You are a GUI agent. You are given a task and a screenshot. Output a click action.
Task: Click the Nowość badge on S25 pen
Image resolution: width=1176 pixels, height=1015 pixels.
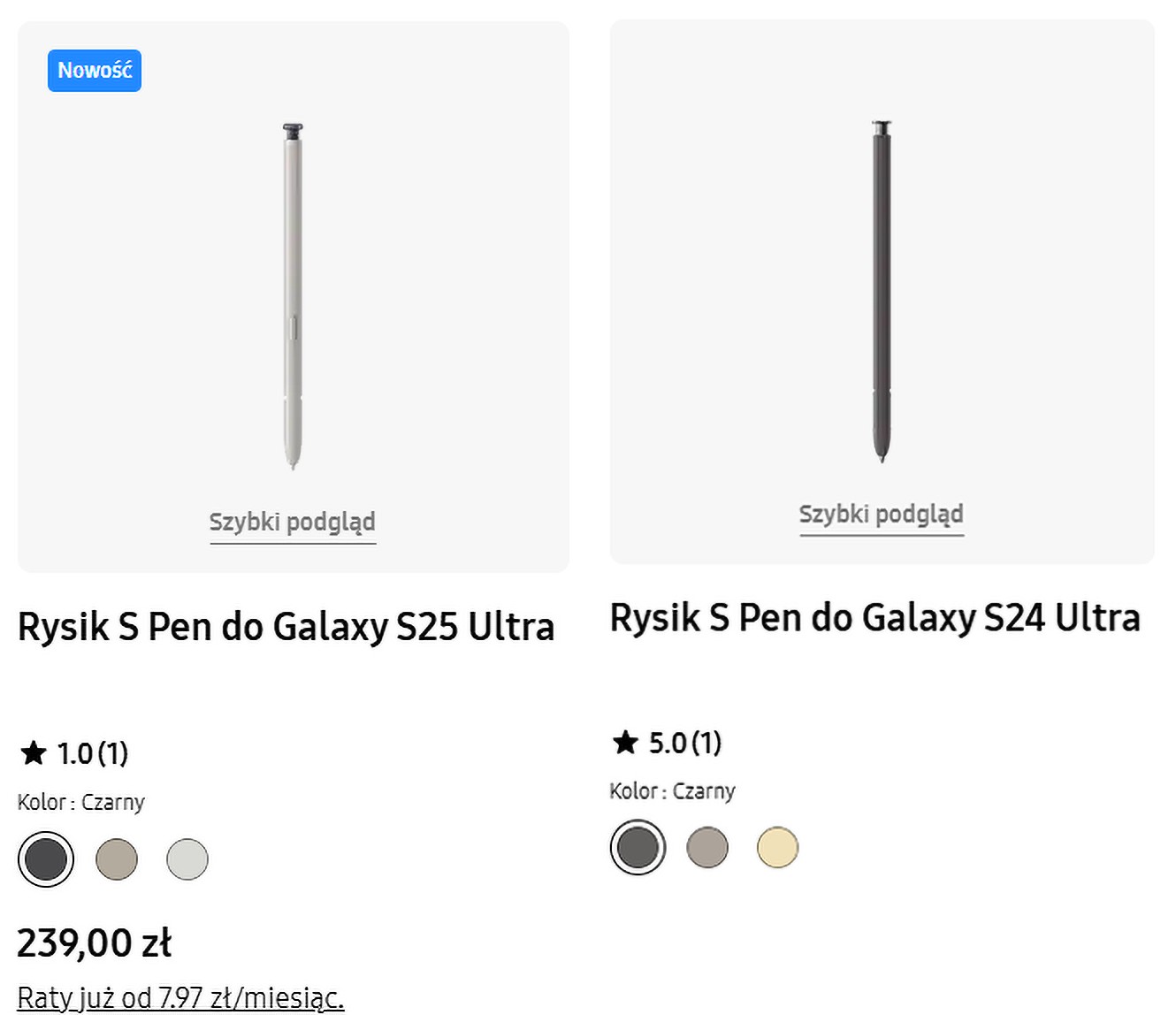pyautogui.click(x=95, y=71)
